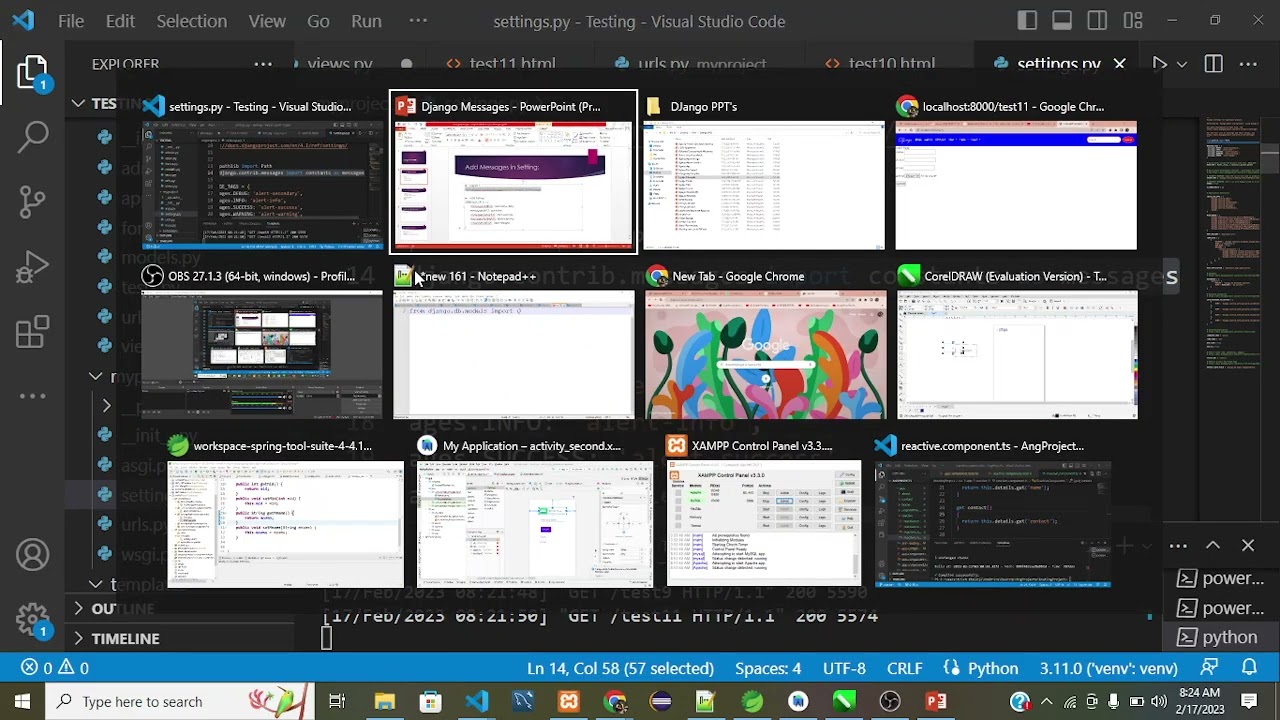The width and height of the screenshot is (1280, 720).
Task: Switch to the Django Messages PowerPoint thumbnail
Action: [513, 172]
